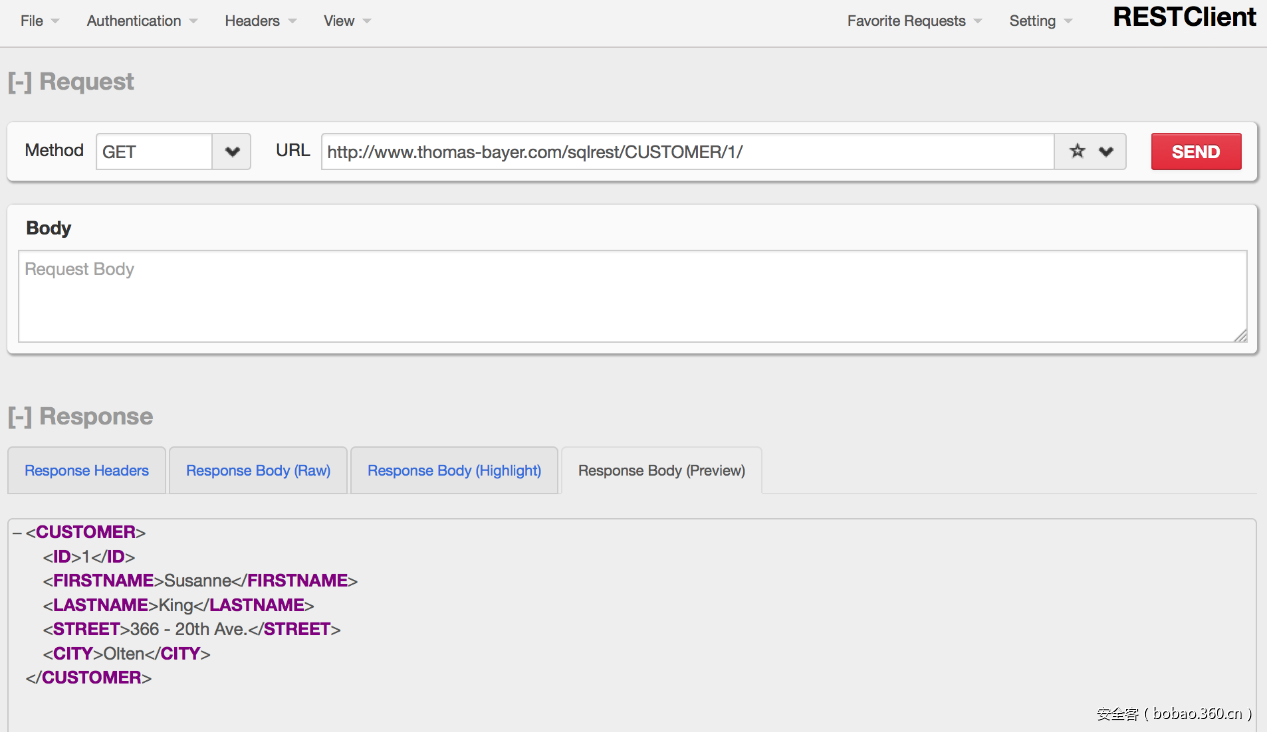Collapse the [-] Response section
Viewport: 1267px width, 732px height.
coord(80,417)
